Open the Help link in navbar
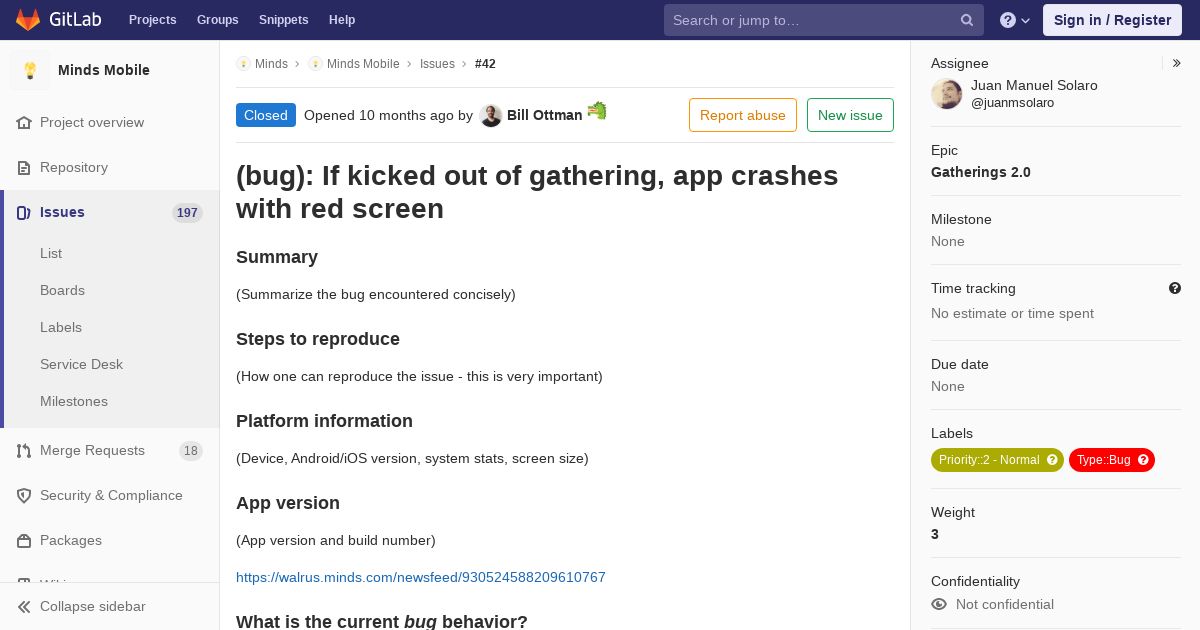Viewport: 1200px width, 630px height. [342, 20]
